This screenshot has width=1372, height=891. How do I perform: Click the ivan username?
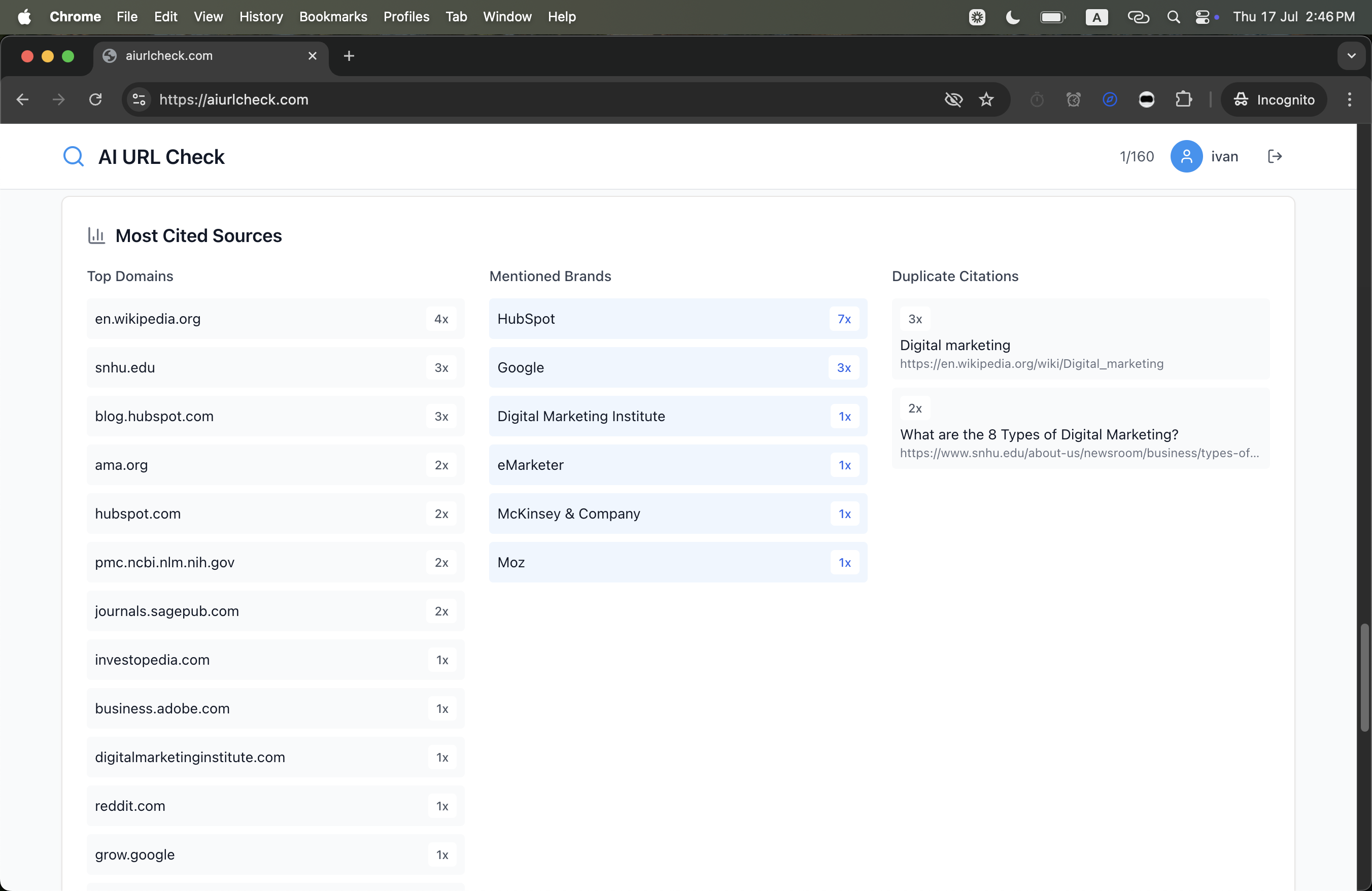[x=1224, y=156]
